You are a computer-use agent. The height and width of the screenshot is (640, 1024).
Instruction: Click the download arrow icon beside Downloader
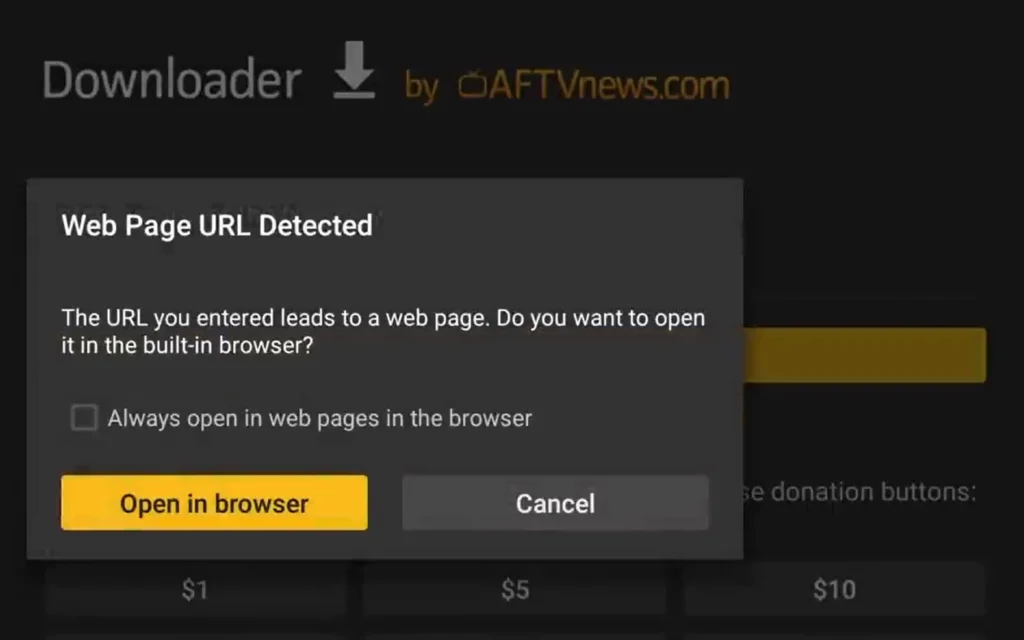(354, 70)
